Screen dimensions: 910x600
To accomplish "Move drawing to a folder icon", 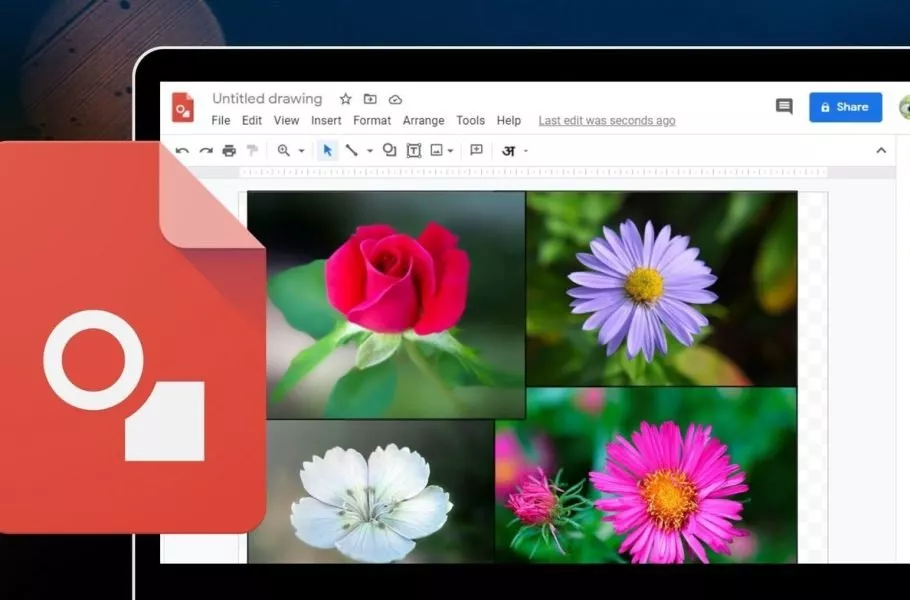I will (x=370, y=99).
